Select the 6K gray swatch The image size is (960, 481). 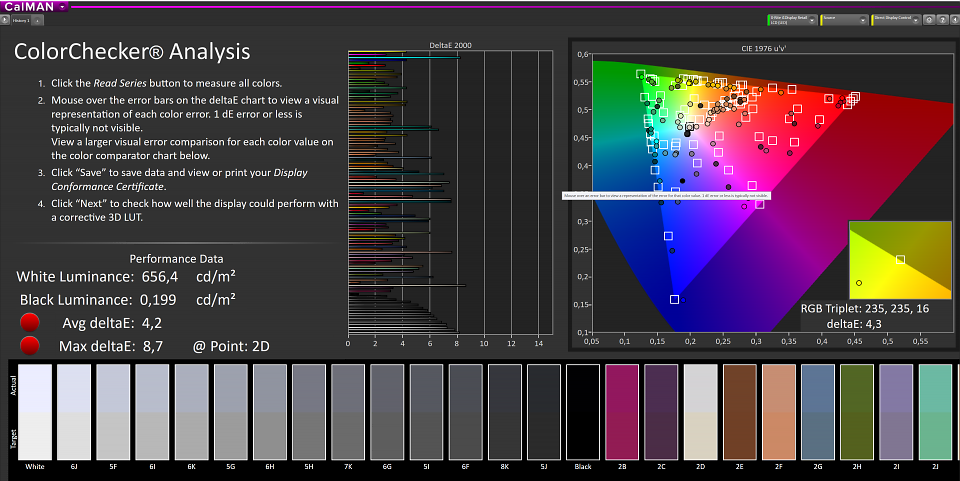[192, 412]
